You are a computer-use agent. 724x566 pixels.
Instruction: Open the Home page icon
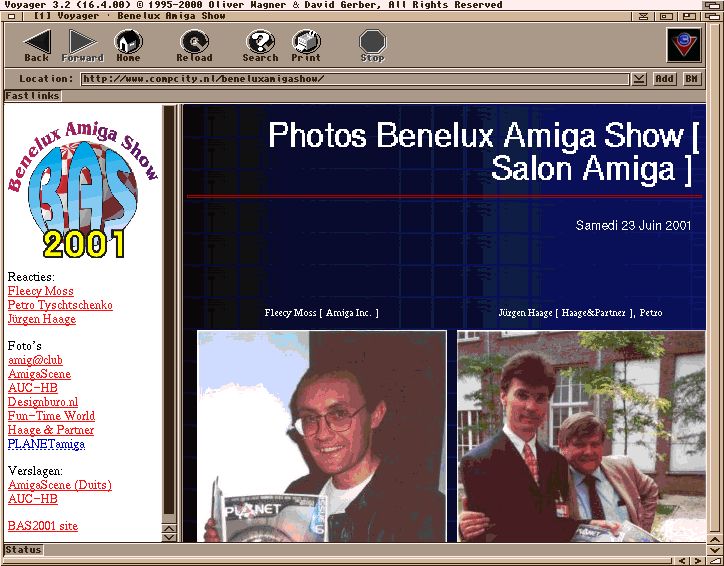[x=128, y=46]
